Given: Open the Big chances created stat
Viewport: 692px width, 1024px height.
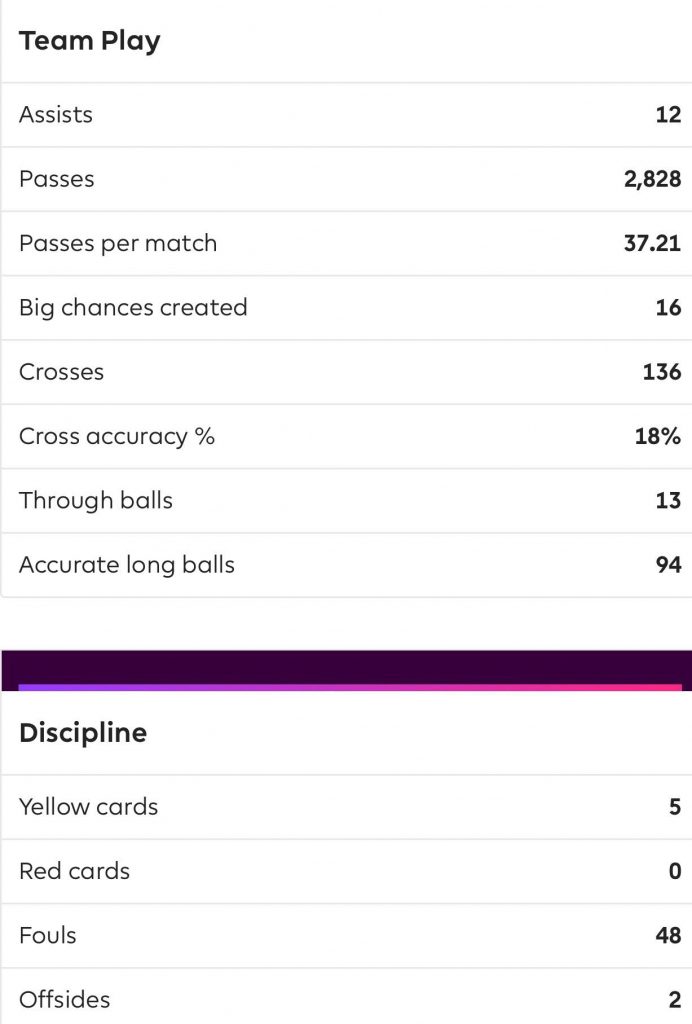Looking at the screenshot, I should [347, 308].
